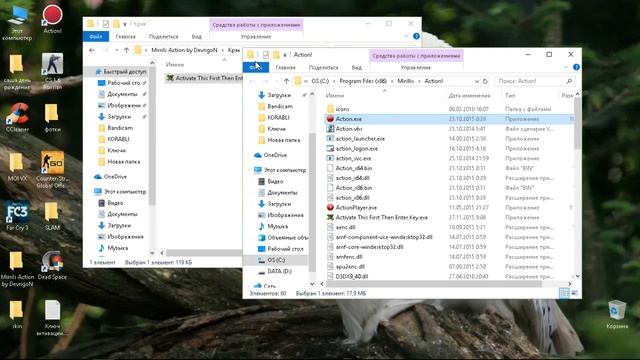640x360 pixels.
Task: Launch Counter-Strike Global Offensive shortcut
Action: point(52,169)
